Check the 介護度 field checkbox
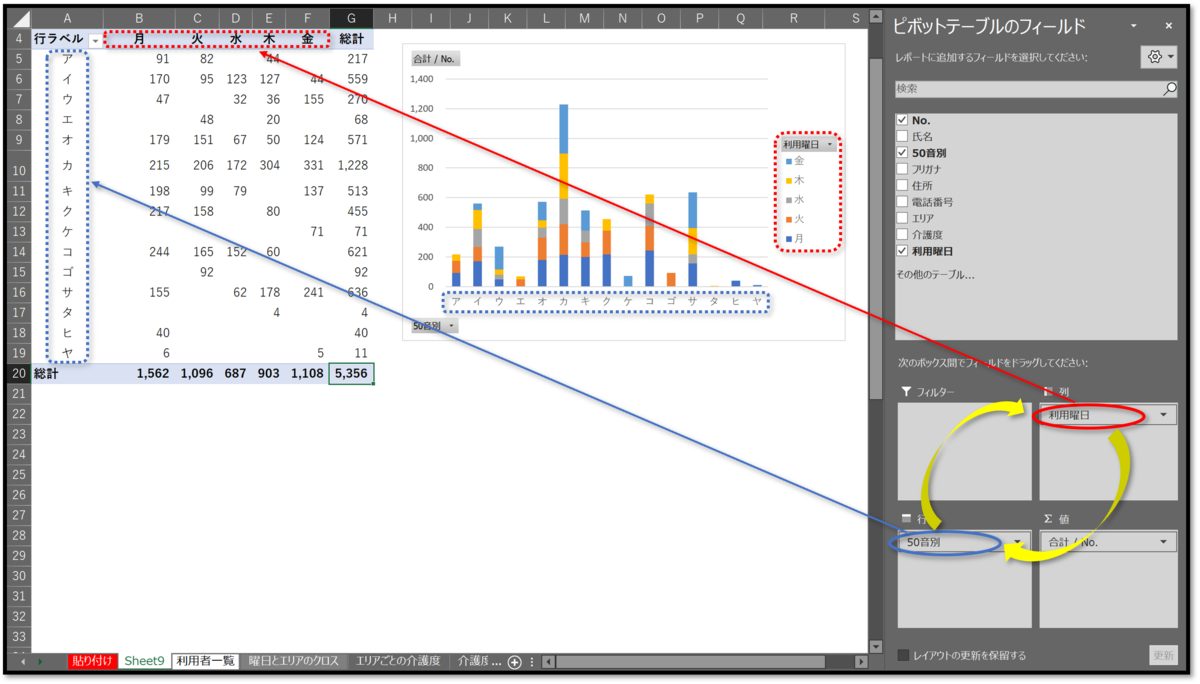The image size is (1200, 684). click(x=903, y=234)
